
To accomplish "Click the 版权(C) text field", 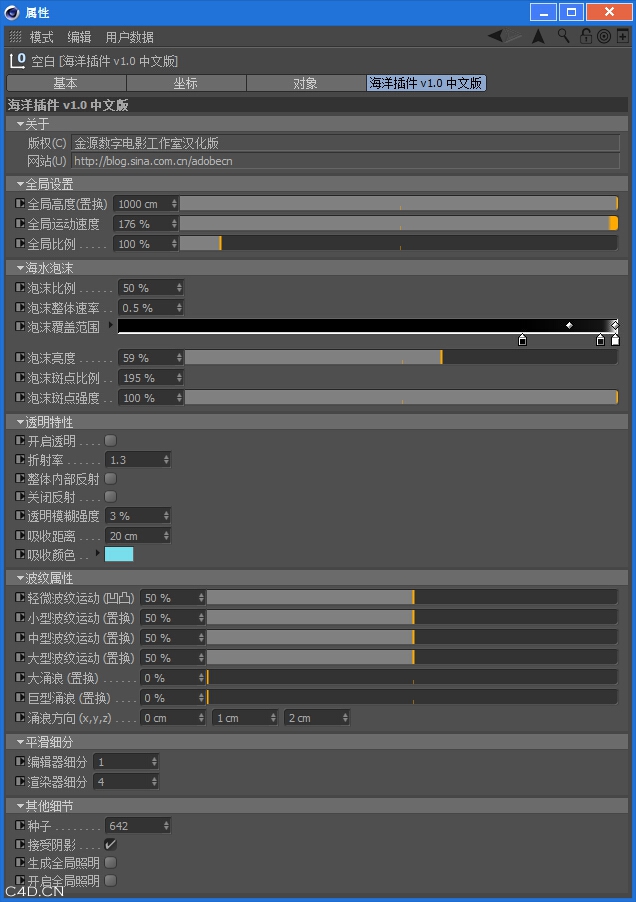I will pos(346,143).
